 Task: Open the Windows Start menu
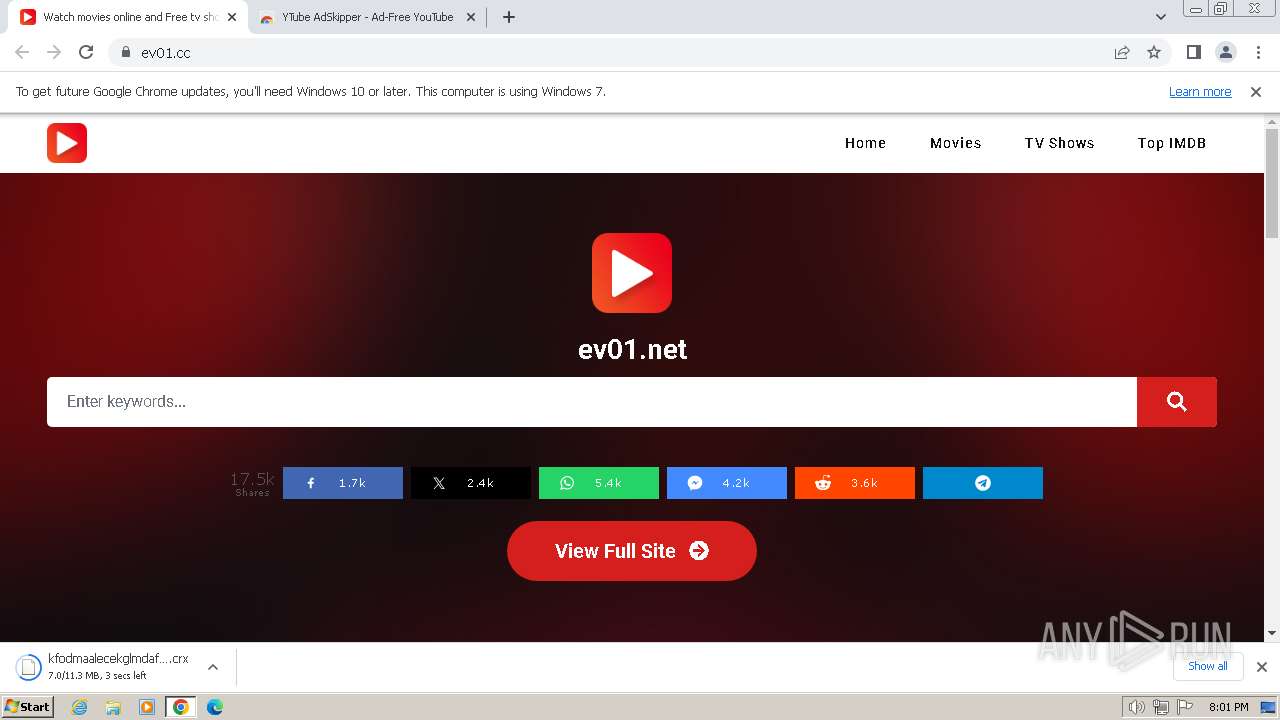[x=28, y=707]
